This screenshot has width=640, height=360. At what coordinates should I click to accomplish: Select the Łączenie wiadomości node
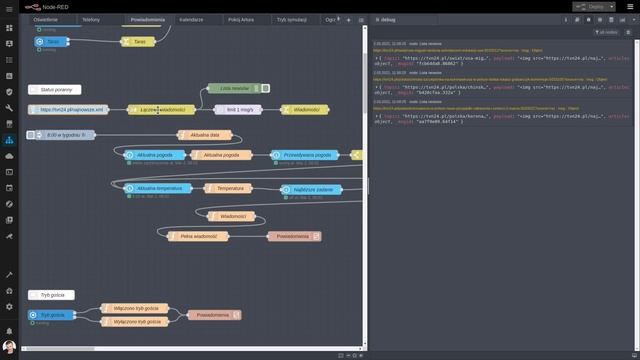[161, 109]
